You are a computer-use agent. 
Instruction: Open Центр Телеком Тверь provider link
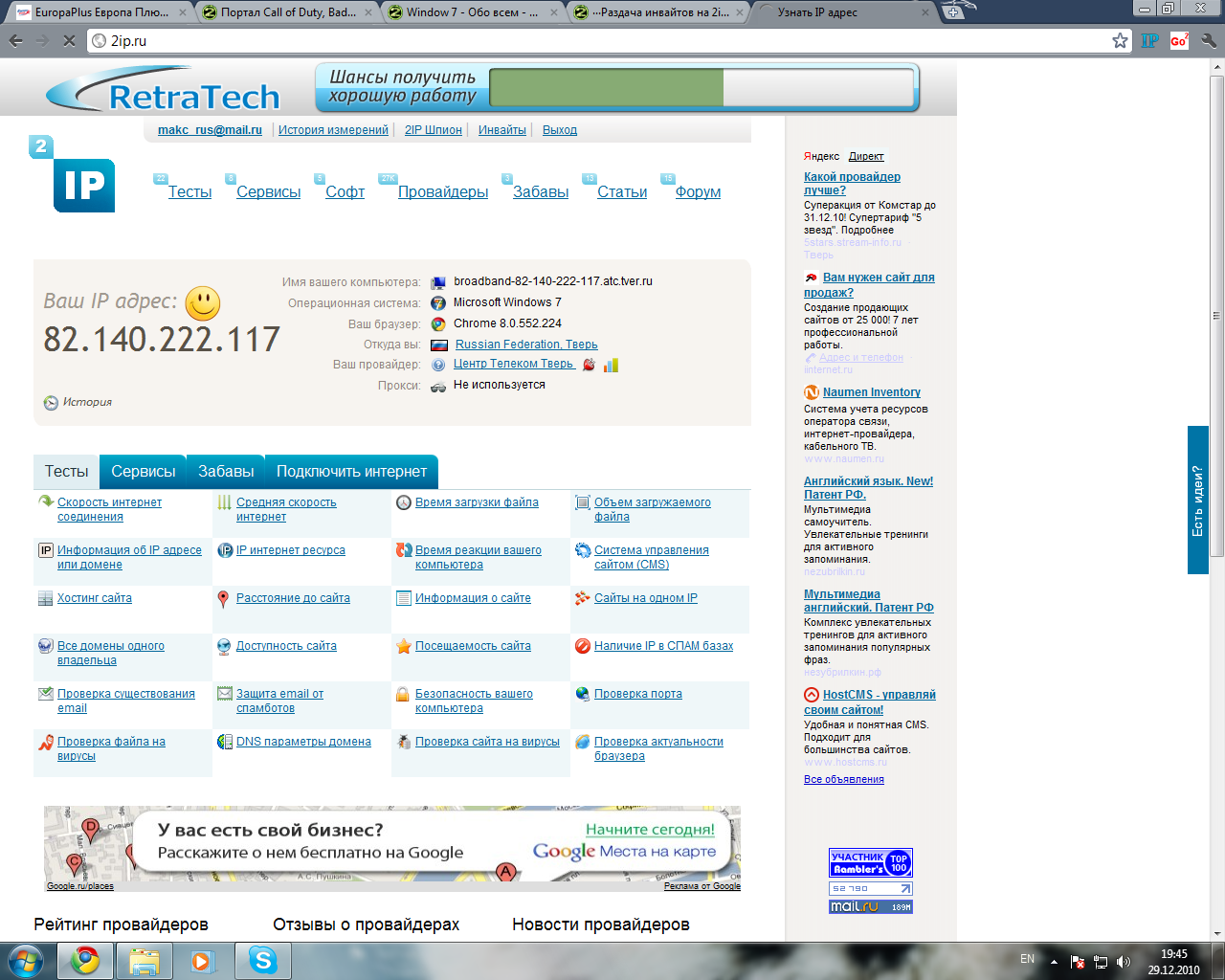point(514,364)
